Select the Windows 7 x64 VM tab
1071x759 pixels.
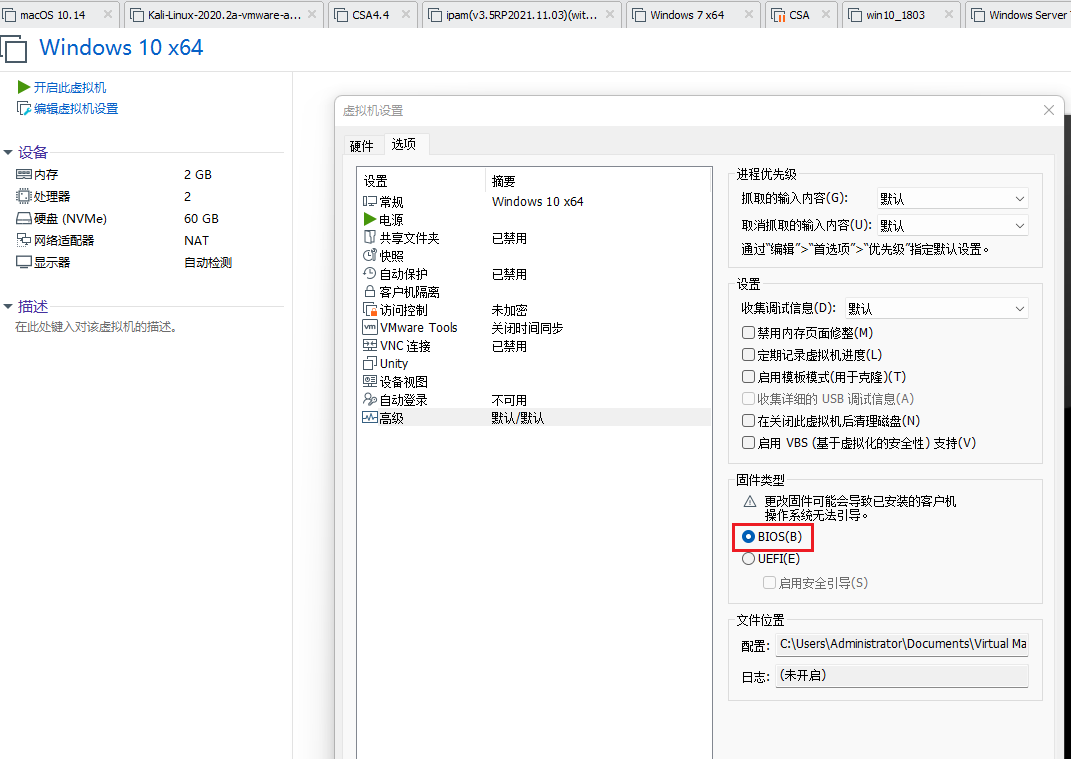(x=688, y=15)
